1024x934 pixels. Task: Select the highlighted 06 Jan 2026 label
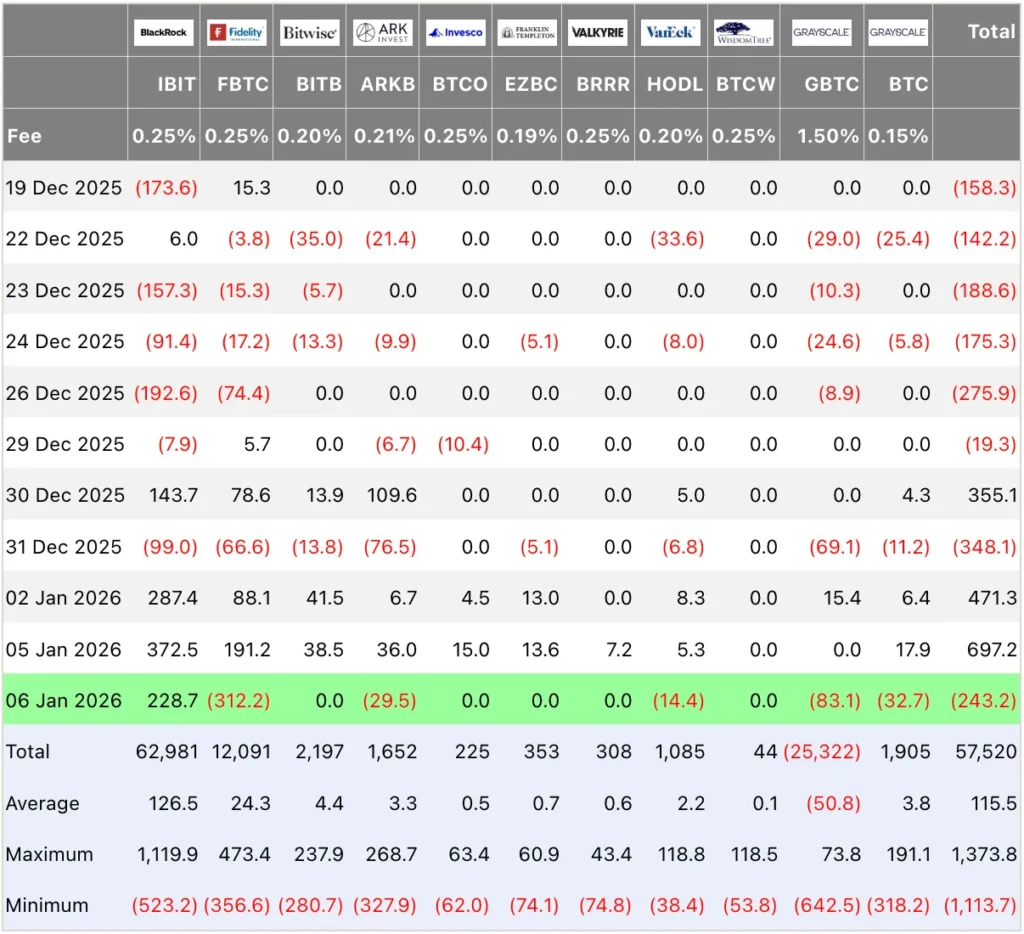click(63, 701)
